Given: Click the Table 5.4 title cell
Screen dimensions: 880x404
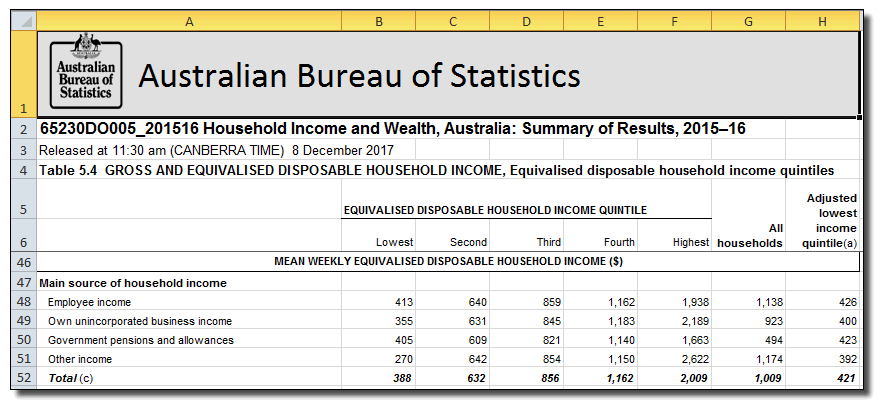Looking at the screenshot, I should click(x=435, y=170).
